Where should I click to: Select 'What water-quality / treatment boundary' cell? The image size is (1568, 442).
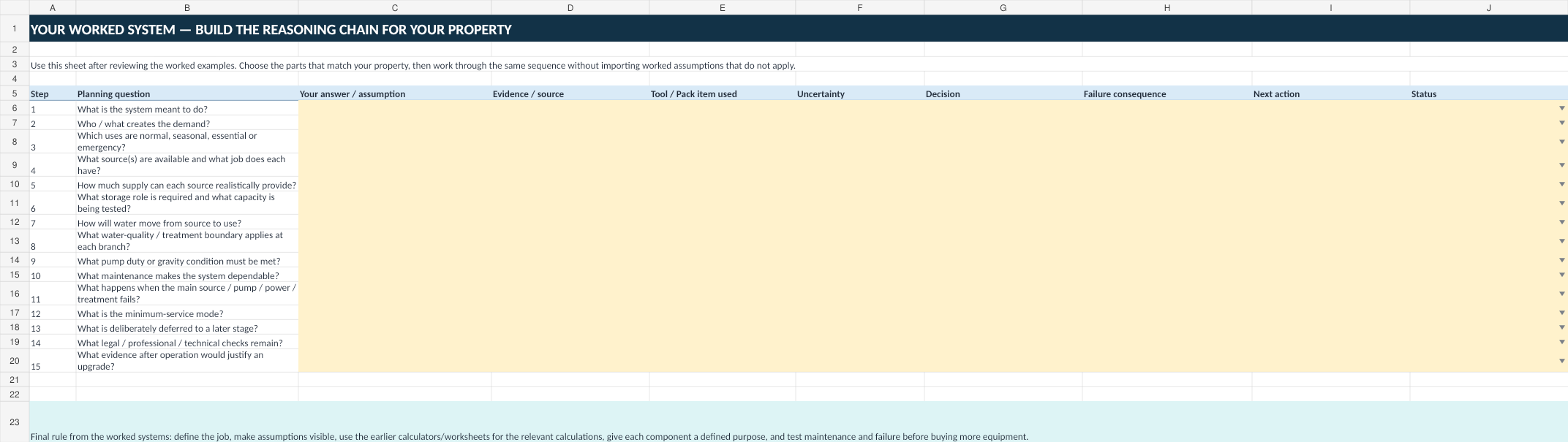[x=187, y=241]
